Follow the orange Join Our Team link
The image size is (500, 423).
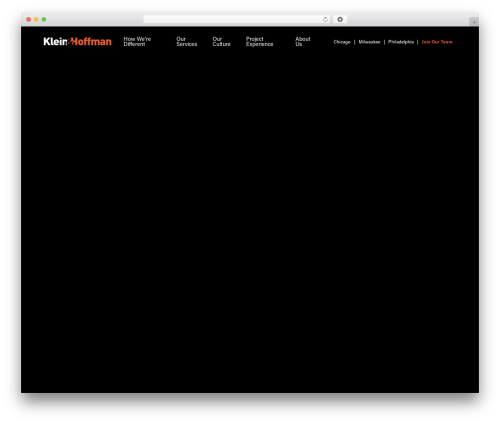[437, 42]
